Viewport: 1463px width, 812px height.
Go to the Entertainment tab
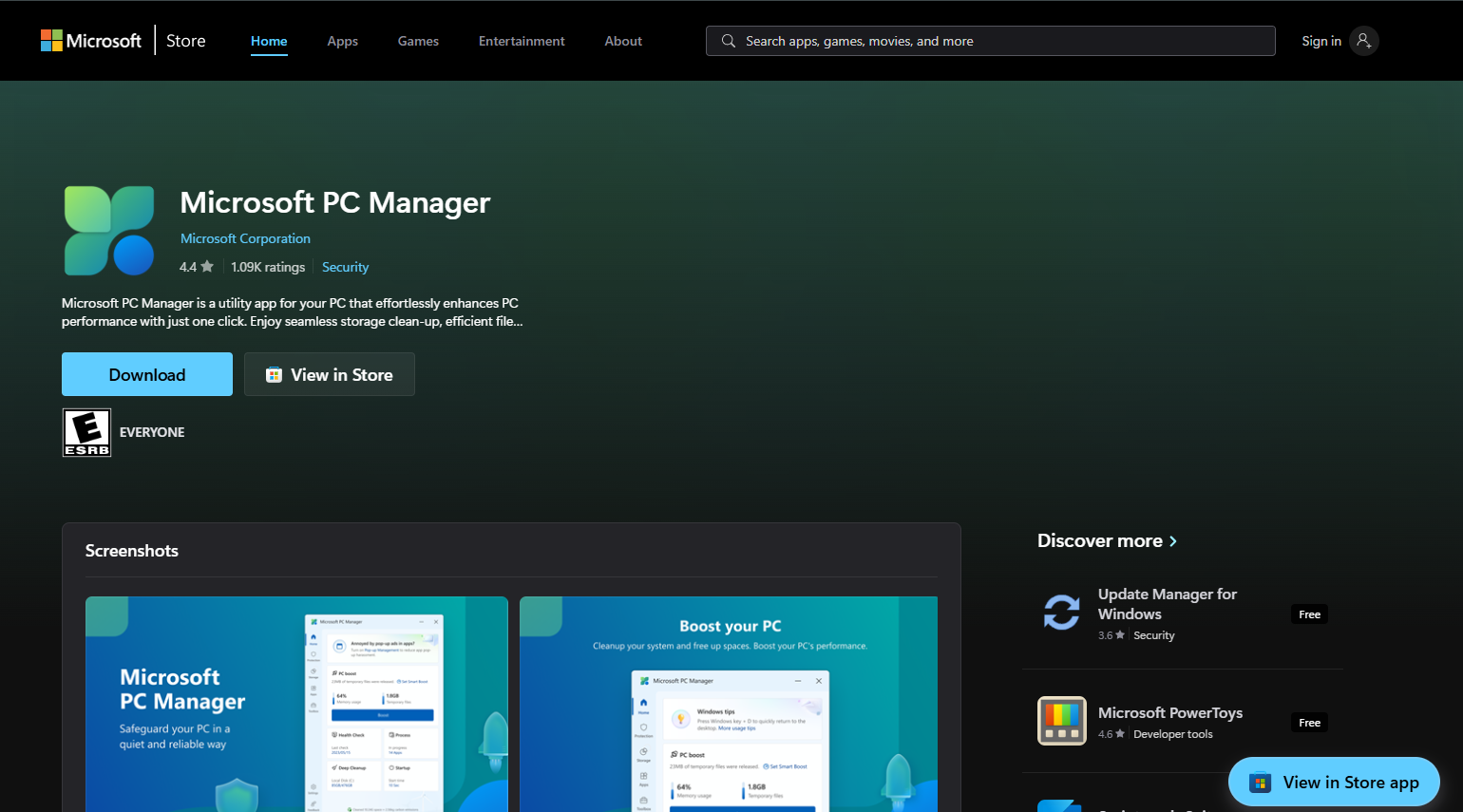click(x=522, y=41)
